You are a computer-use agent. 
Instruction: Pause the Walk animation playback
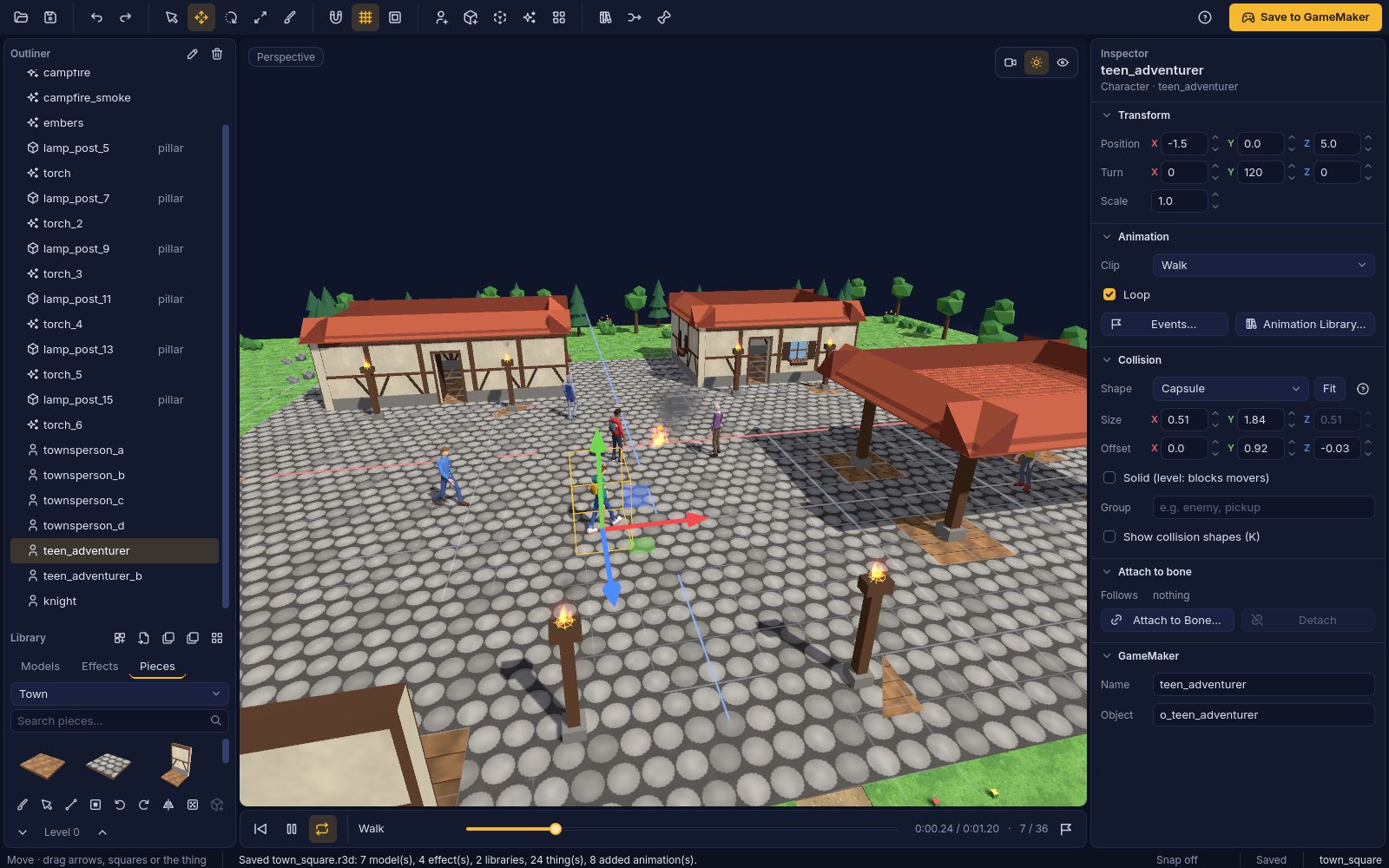pyautogui.click(x=292, y=829)
